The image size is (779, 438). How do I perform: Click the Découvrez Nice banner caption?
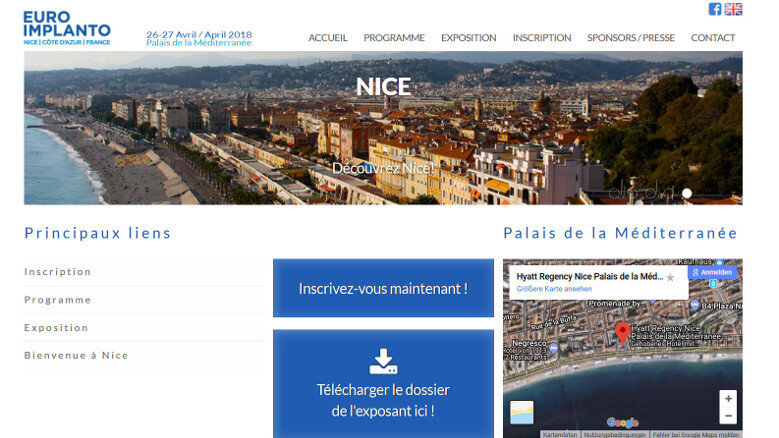(383, 168)
